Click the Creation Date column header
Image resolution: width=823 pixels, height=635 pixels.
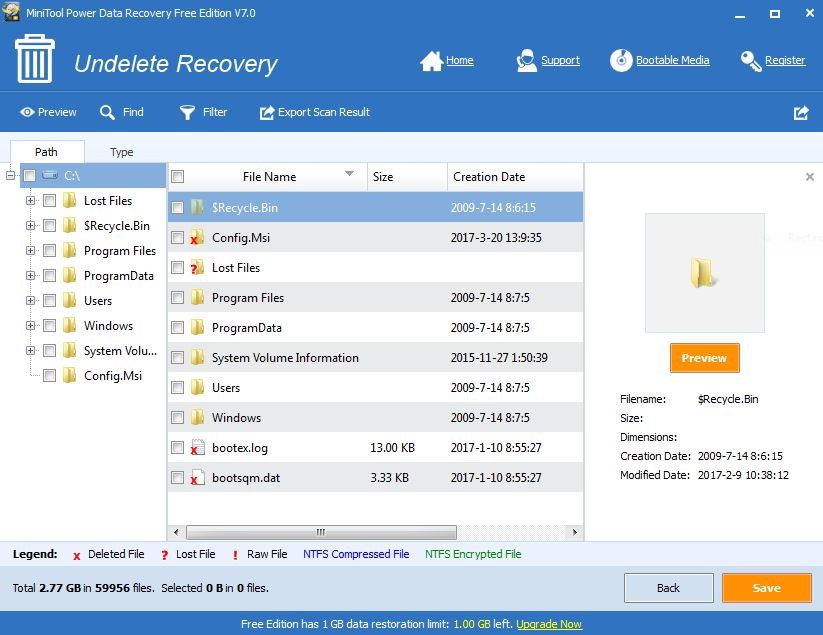coord(515,177)
